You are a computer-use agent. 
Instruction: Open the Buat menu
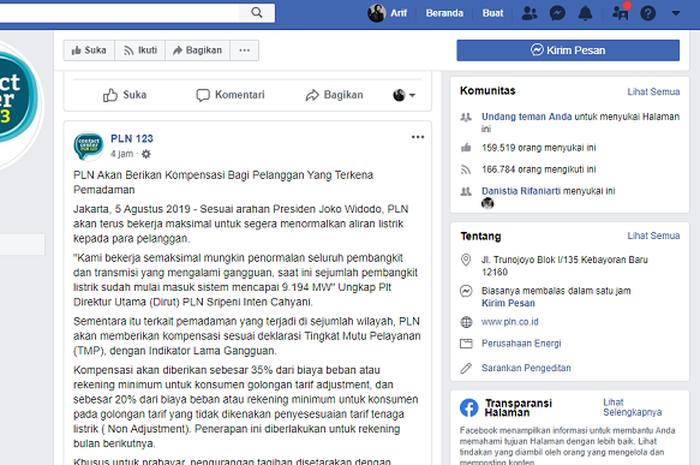click(493, 13)
